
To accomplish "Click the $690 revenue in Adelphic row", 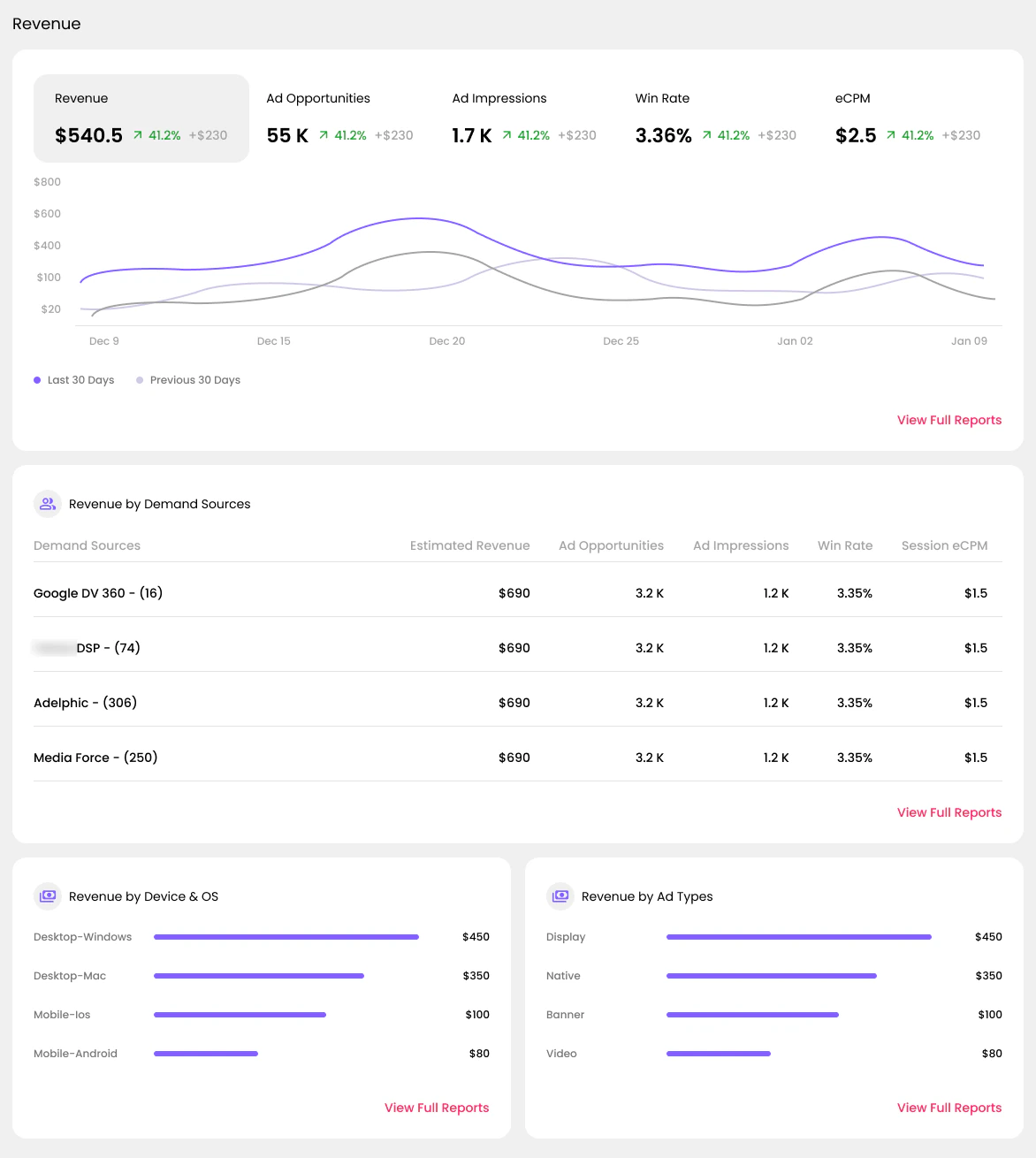I will (x=514, y=703).
